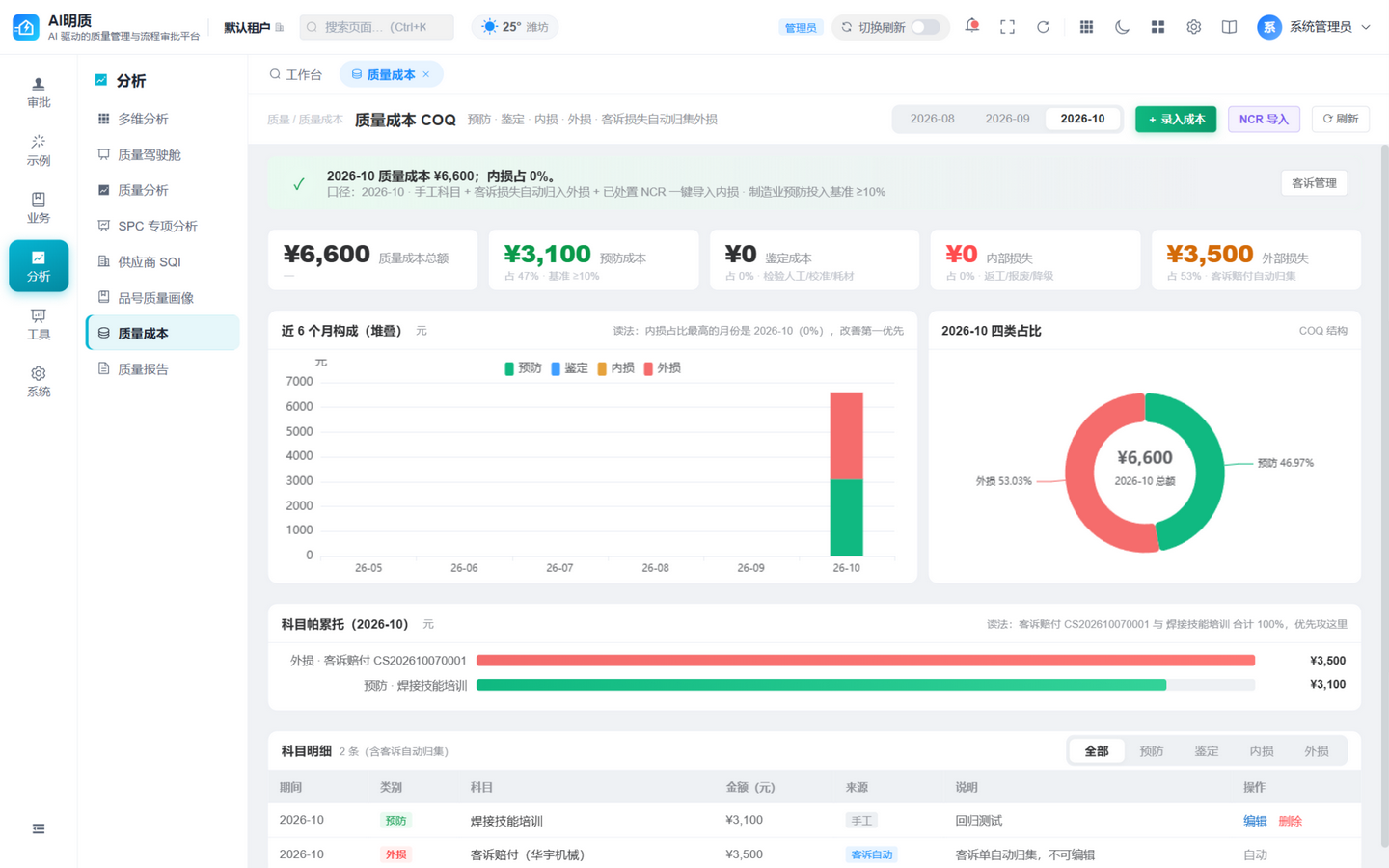Close the 质量成本 tab
Screen dimensions: 1389x868
coord(426,74)
